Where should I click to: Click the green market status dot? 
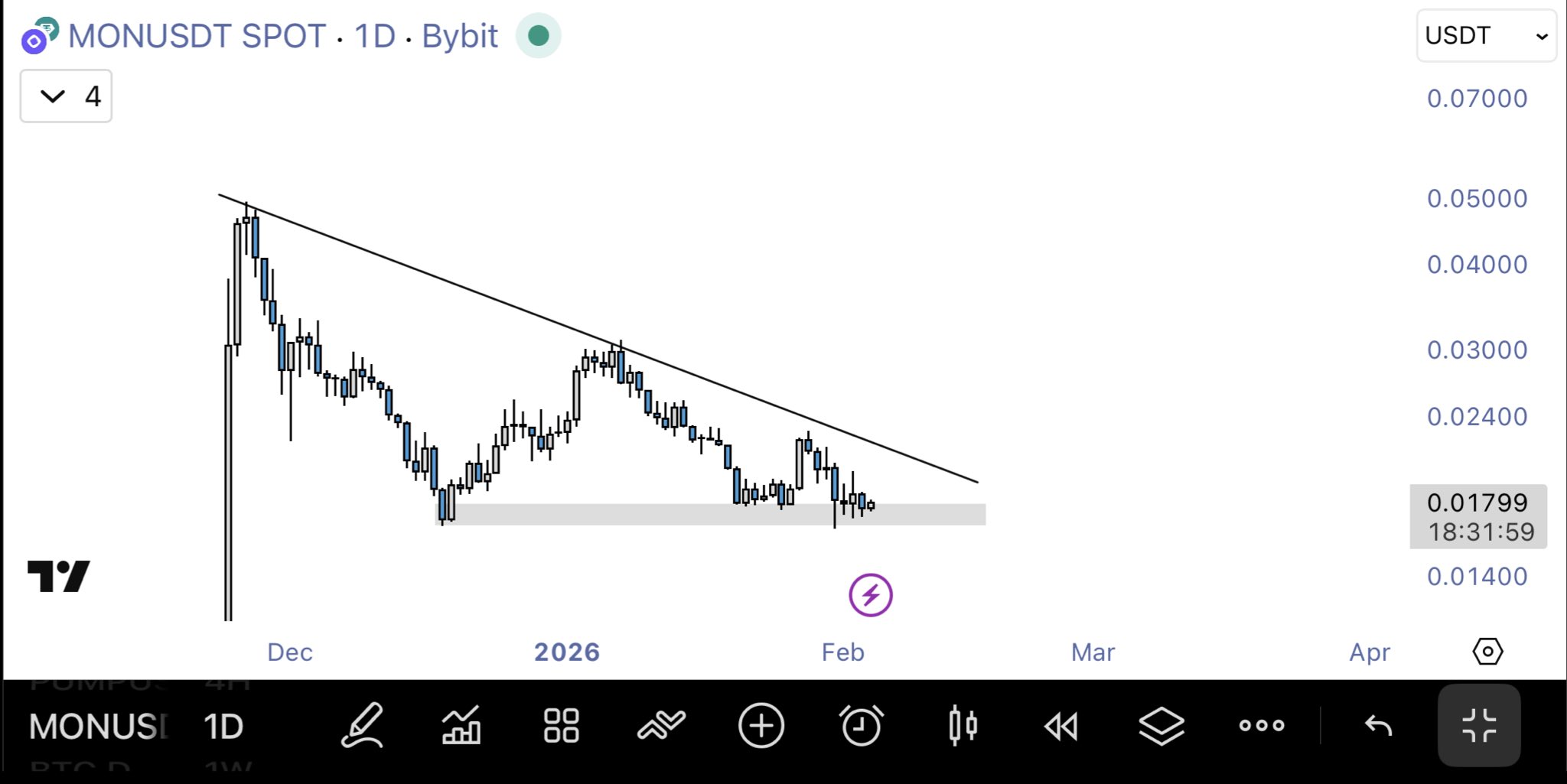click(539, 36)
